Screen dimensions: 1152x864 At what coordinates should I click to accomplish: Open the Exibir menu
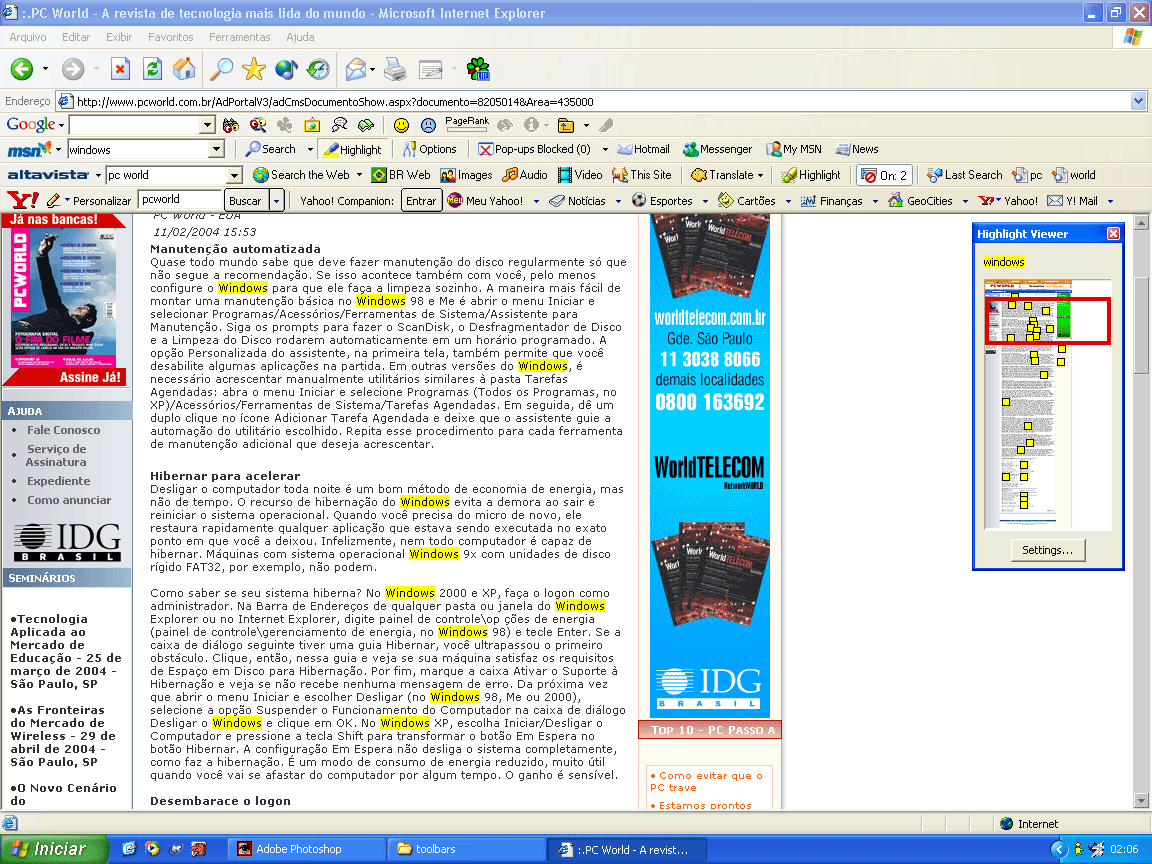coord(119,37)
